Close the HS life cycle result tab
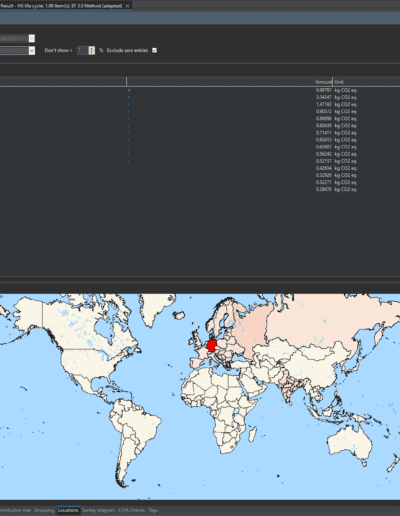Screen dimensions: 400x516 pos(127,6)
